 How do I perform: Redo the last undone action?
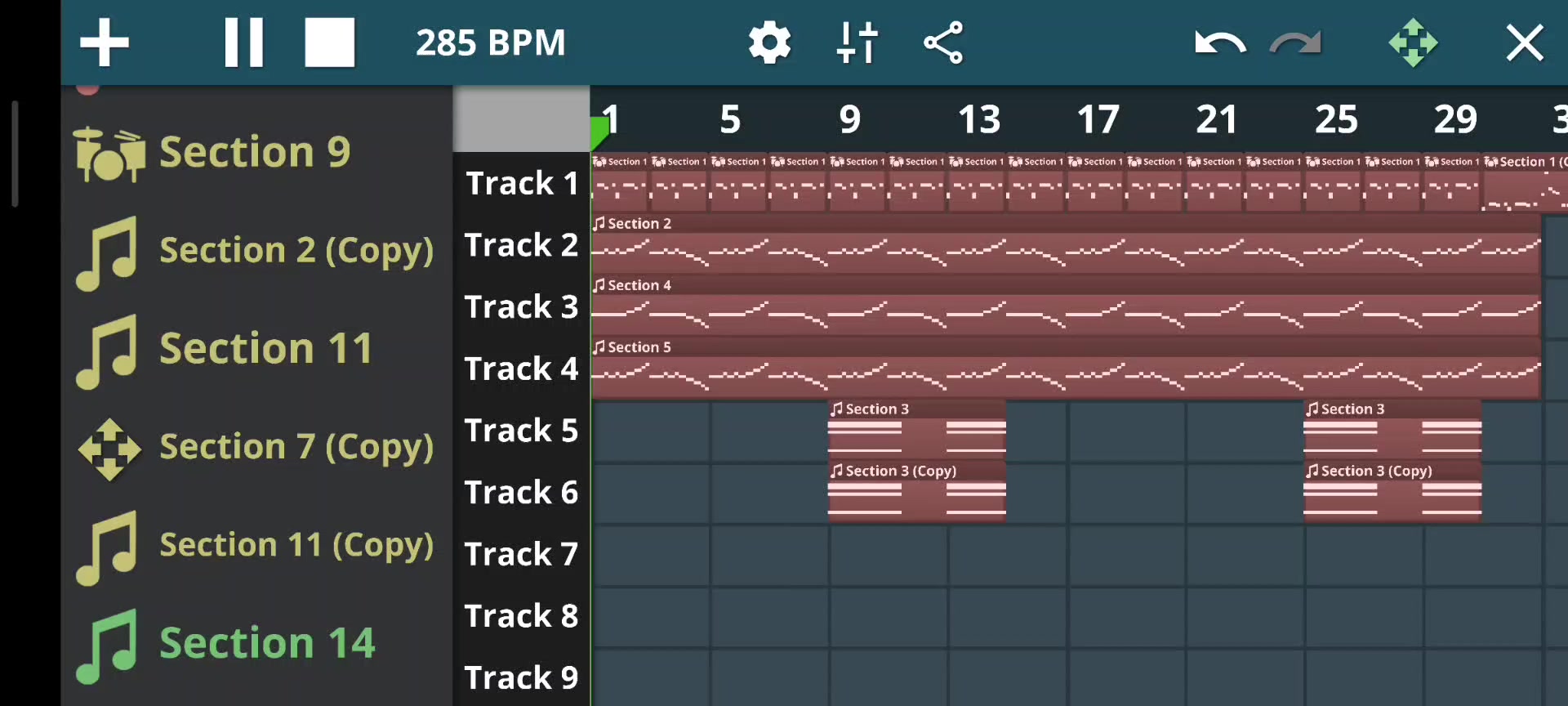[1296, 42]
